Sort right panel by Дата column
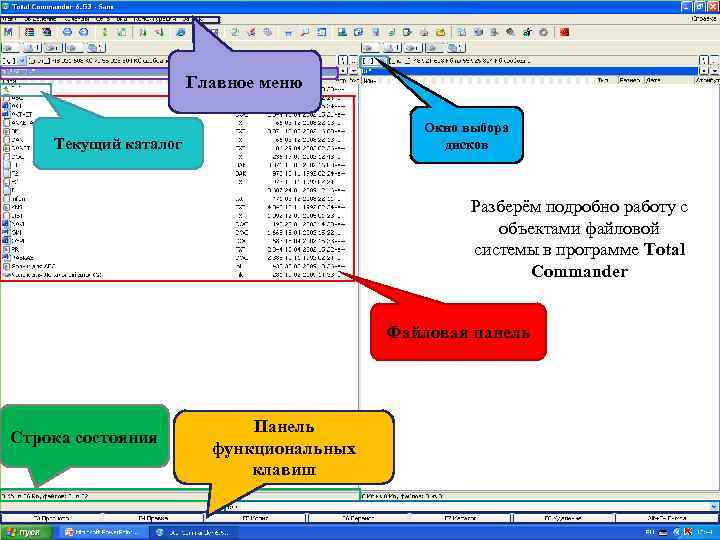 (668, 80)
